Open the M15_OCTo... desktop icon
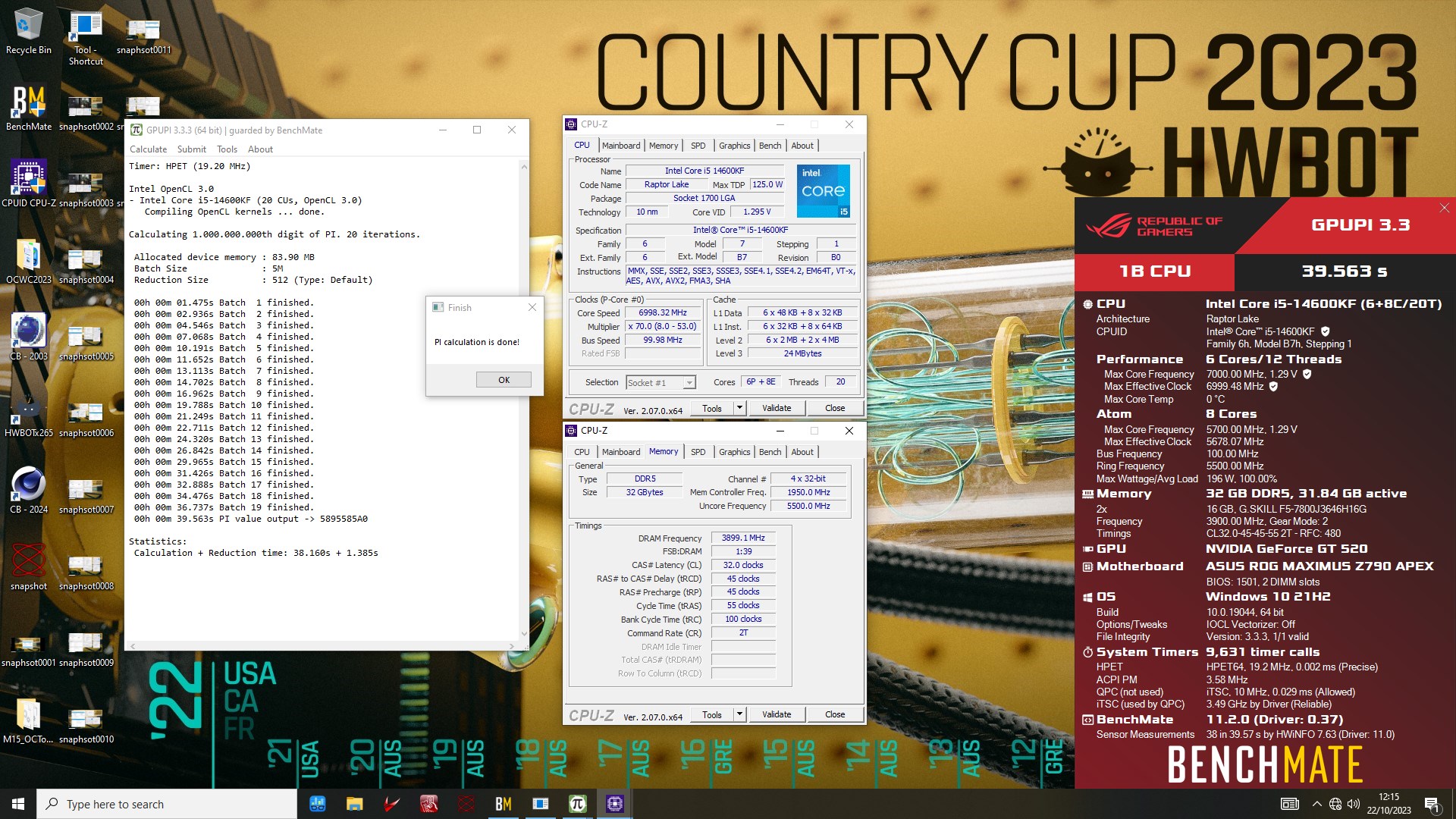The width and height of the screenshot is (1456, 819). [x=29, y=720]
